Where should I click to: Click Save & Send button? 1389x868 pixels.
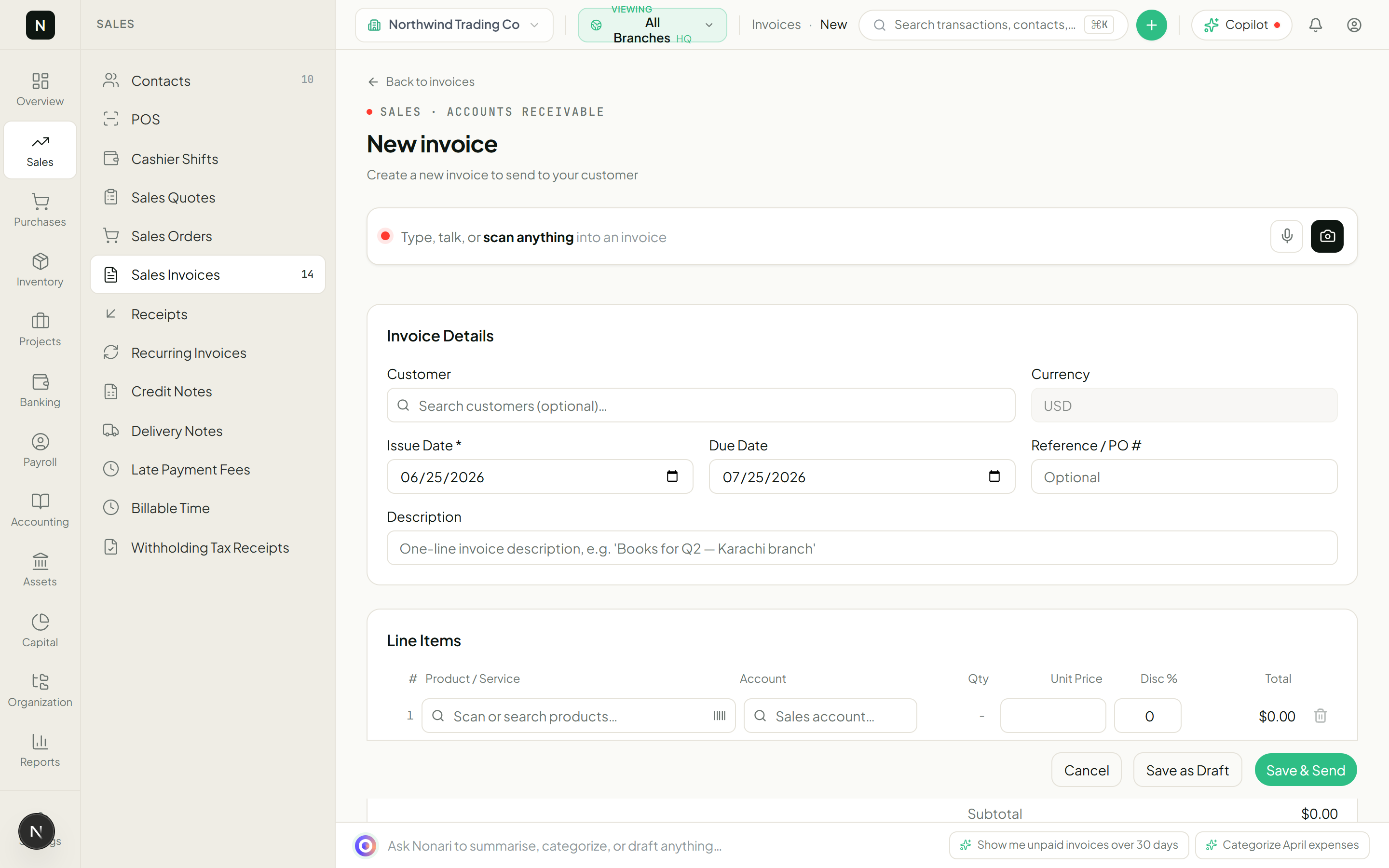point(1305,770)
